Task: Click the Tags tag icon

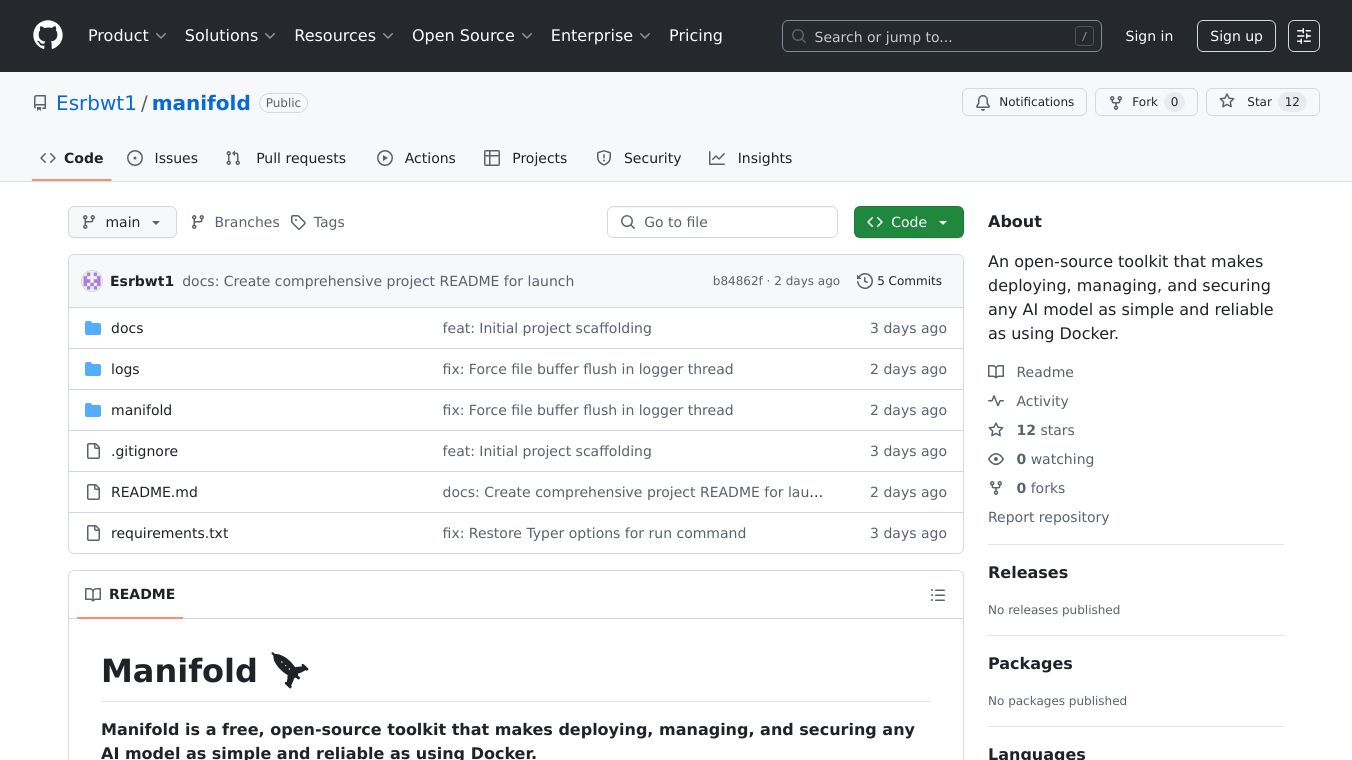Action: pyautogui.click(x=298, y=222)
